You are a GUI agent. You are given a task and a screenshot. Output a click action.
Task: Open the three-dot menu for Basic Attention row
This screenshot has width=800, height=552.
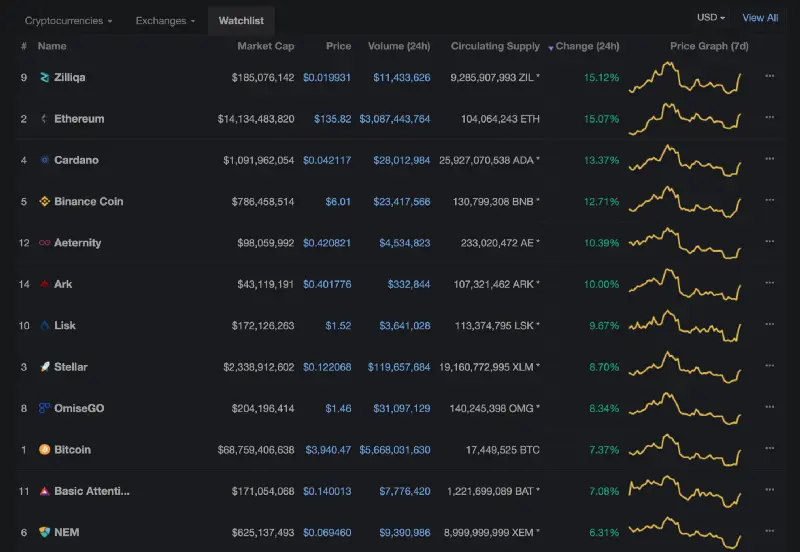pyautogui.click(x=769, y=489)
